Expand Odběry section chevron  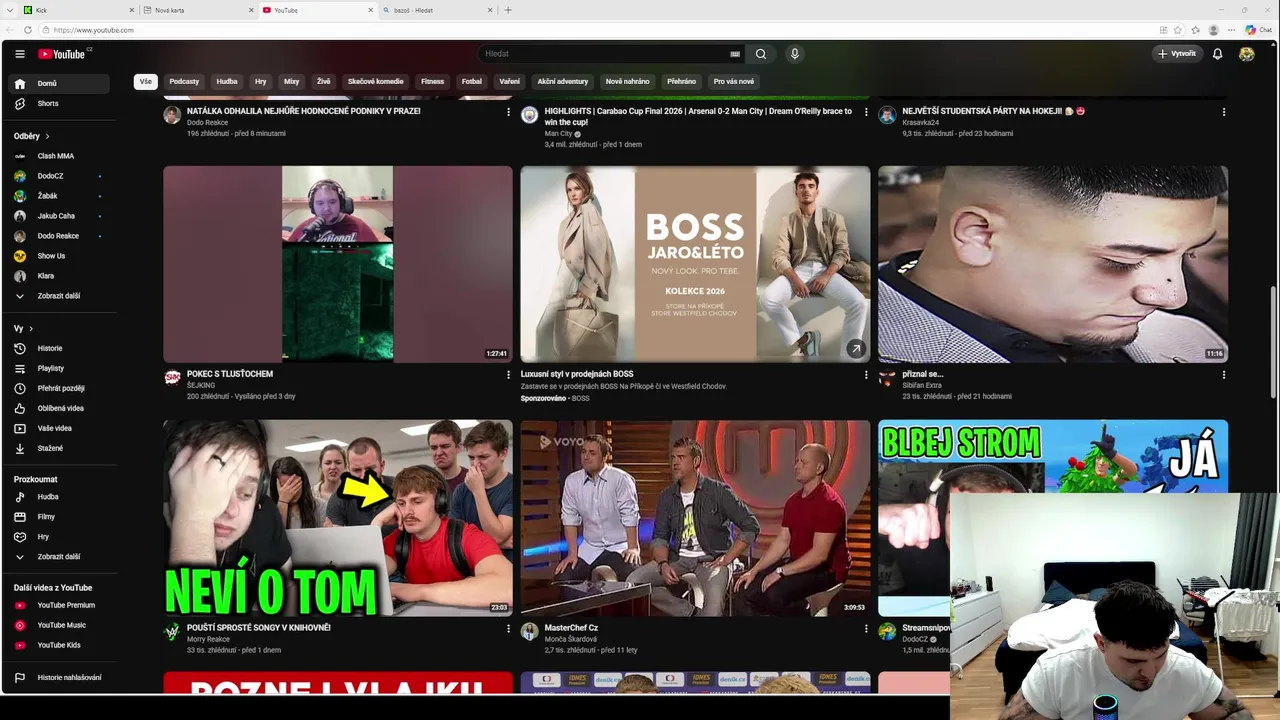coord(47,136)
